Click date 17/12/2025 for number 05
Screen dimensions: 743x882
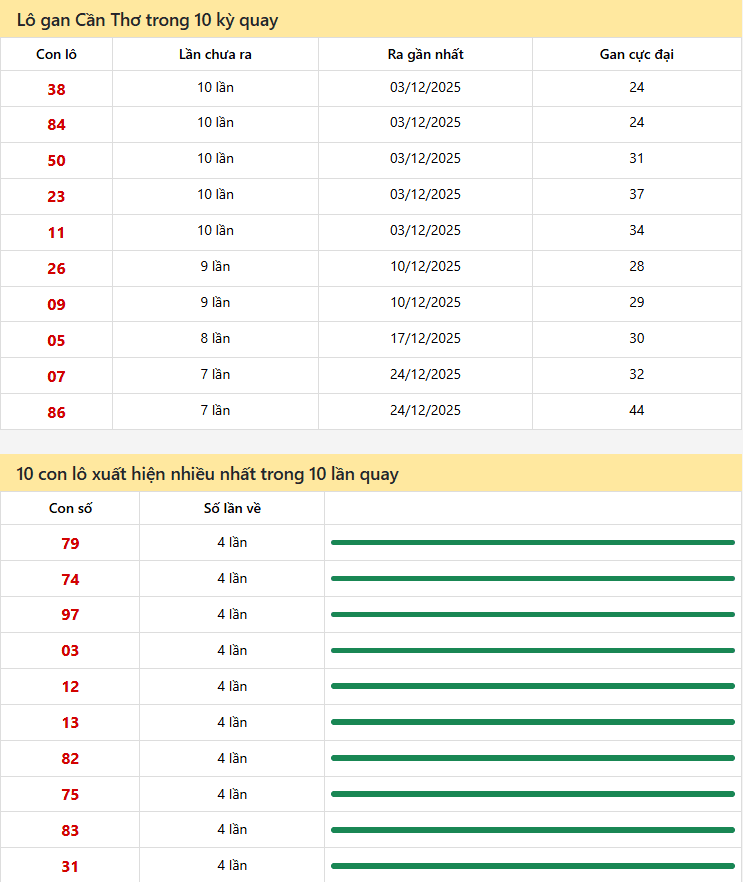pos(425,338)
